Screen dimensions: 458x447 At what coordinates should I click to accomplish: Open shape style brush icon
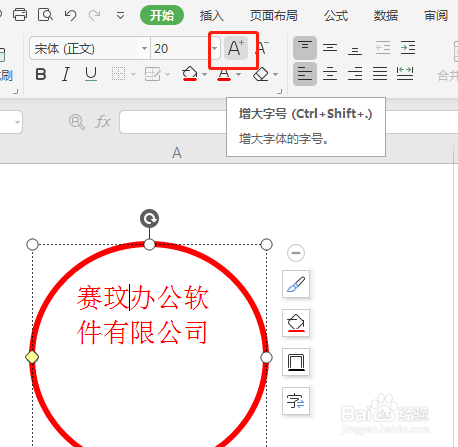[x=296, y=284]
